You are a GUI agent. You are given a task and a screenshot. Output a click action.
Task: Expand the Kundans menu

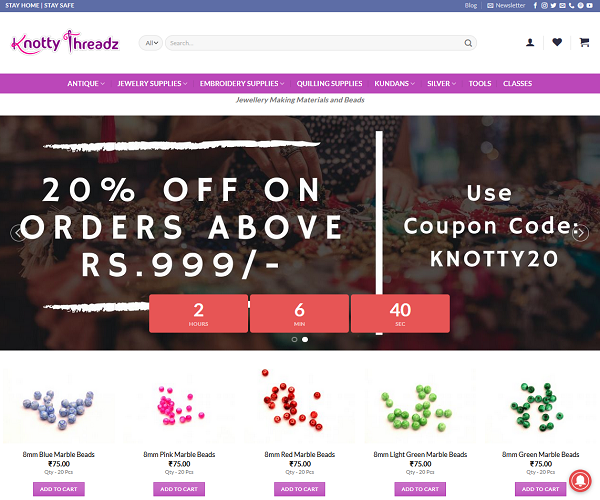click(x=395, y=83)
